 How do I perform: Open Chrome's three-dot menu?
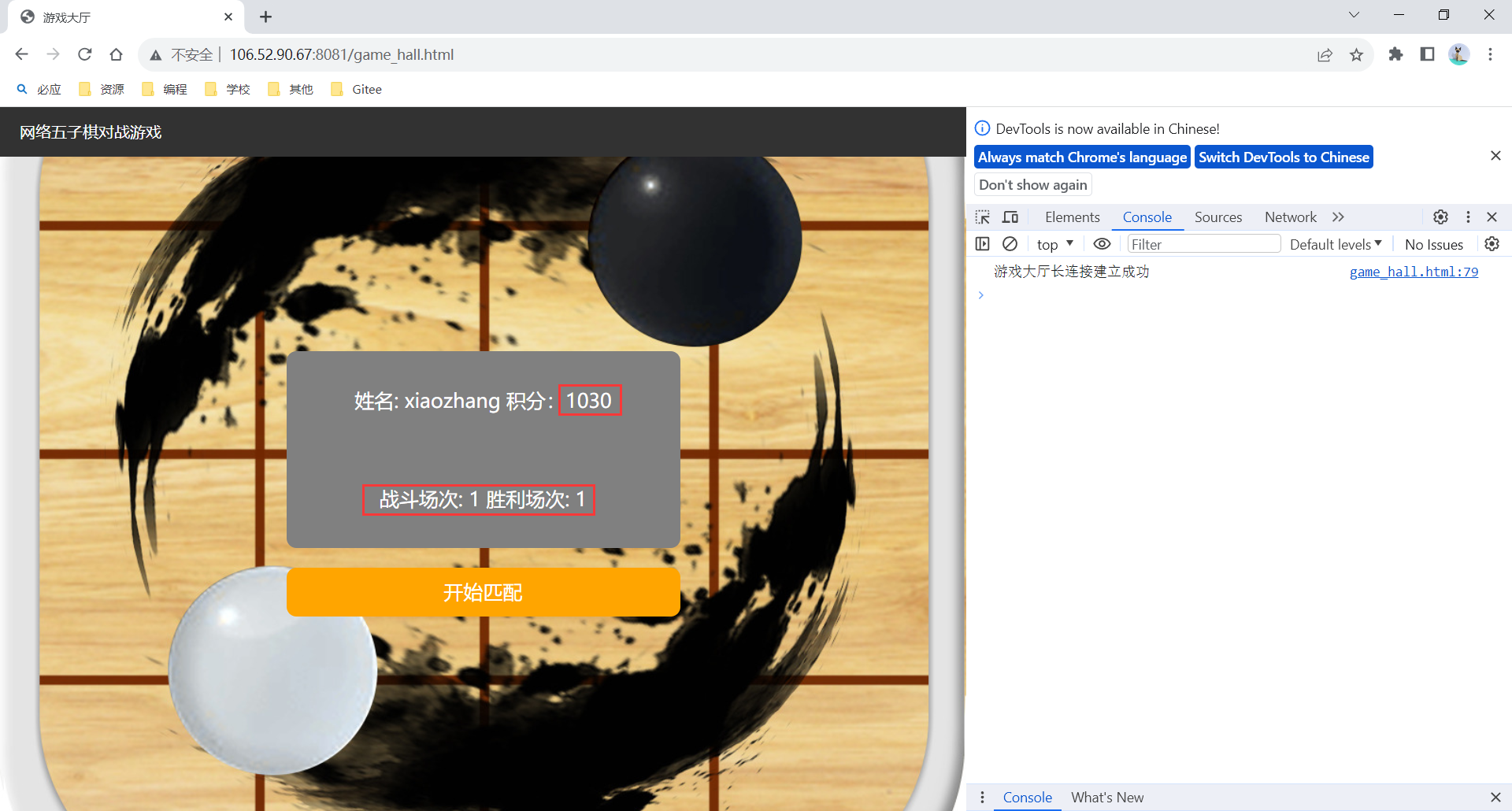(1490, 54)
